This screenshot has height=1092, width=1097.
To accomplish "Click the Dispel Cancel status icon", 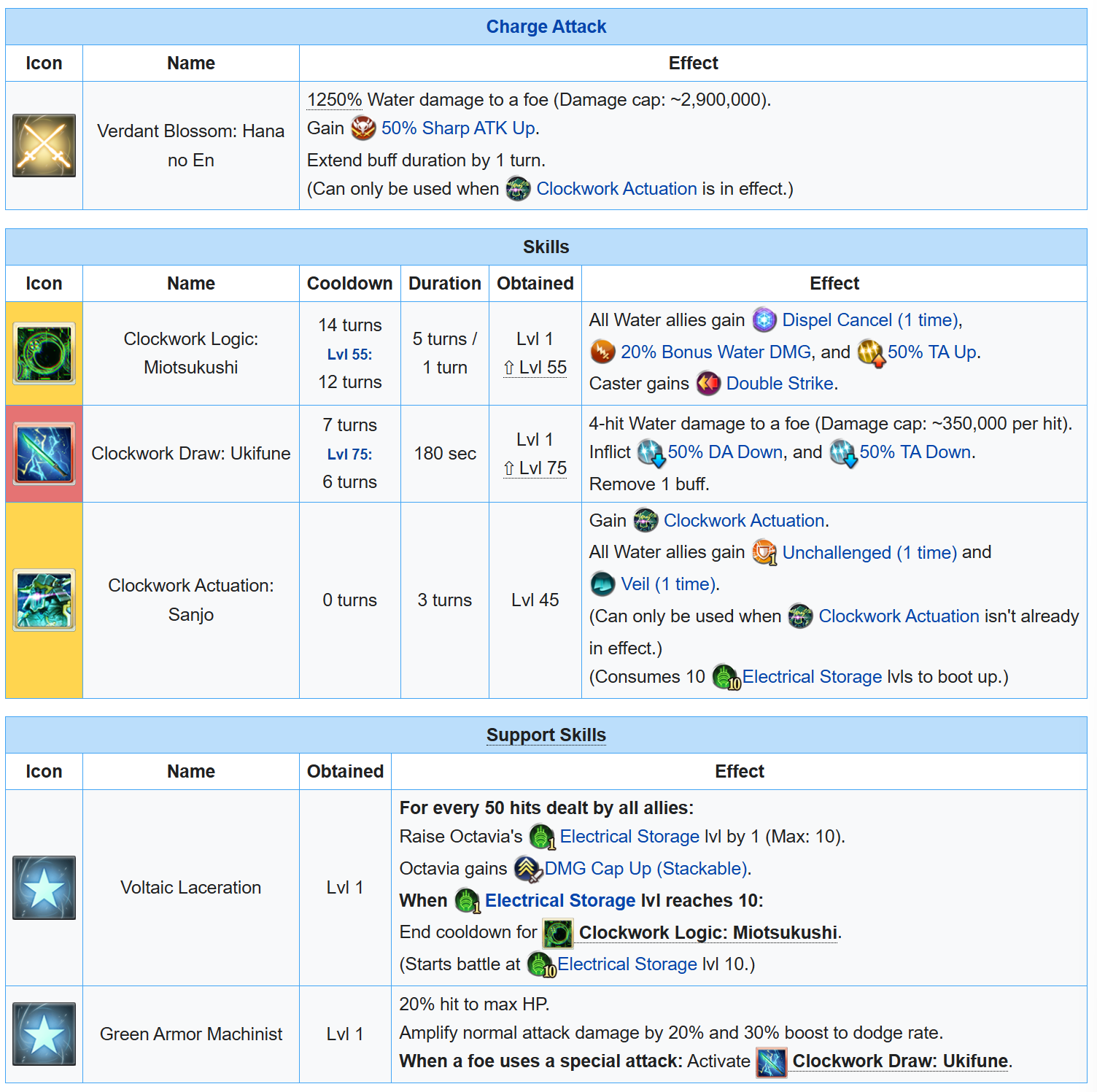I will (764, 320).
